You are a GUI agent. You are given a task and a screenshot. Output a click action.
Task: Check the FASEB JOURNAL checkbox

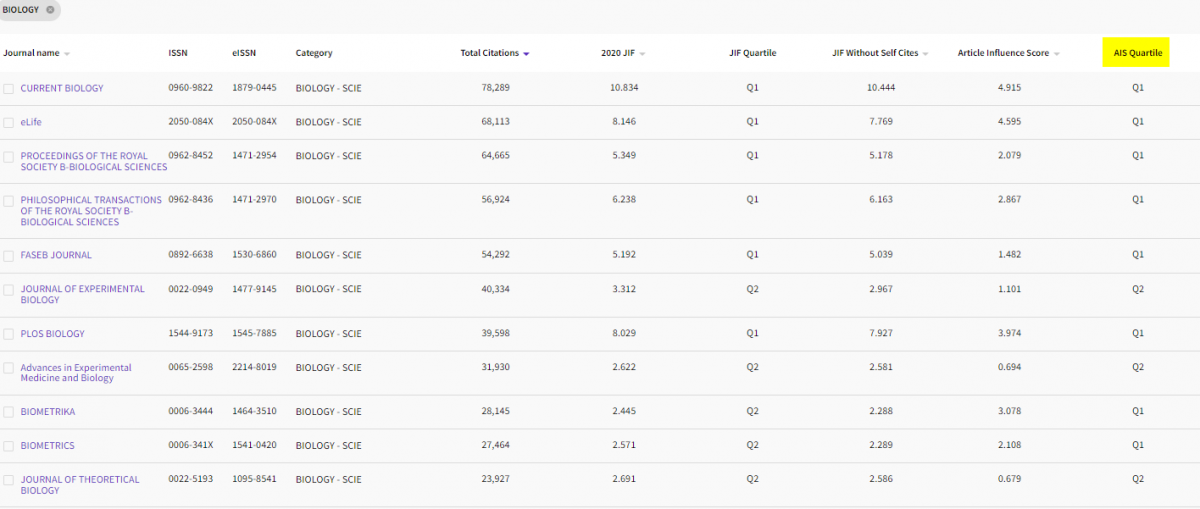click(x=9, y=256)
